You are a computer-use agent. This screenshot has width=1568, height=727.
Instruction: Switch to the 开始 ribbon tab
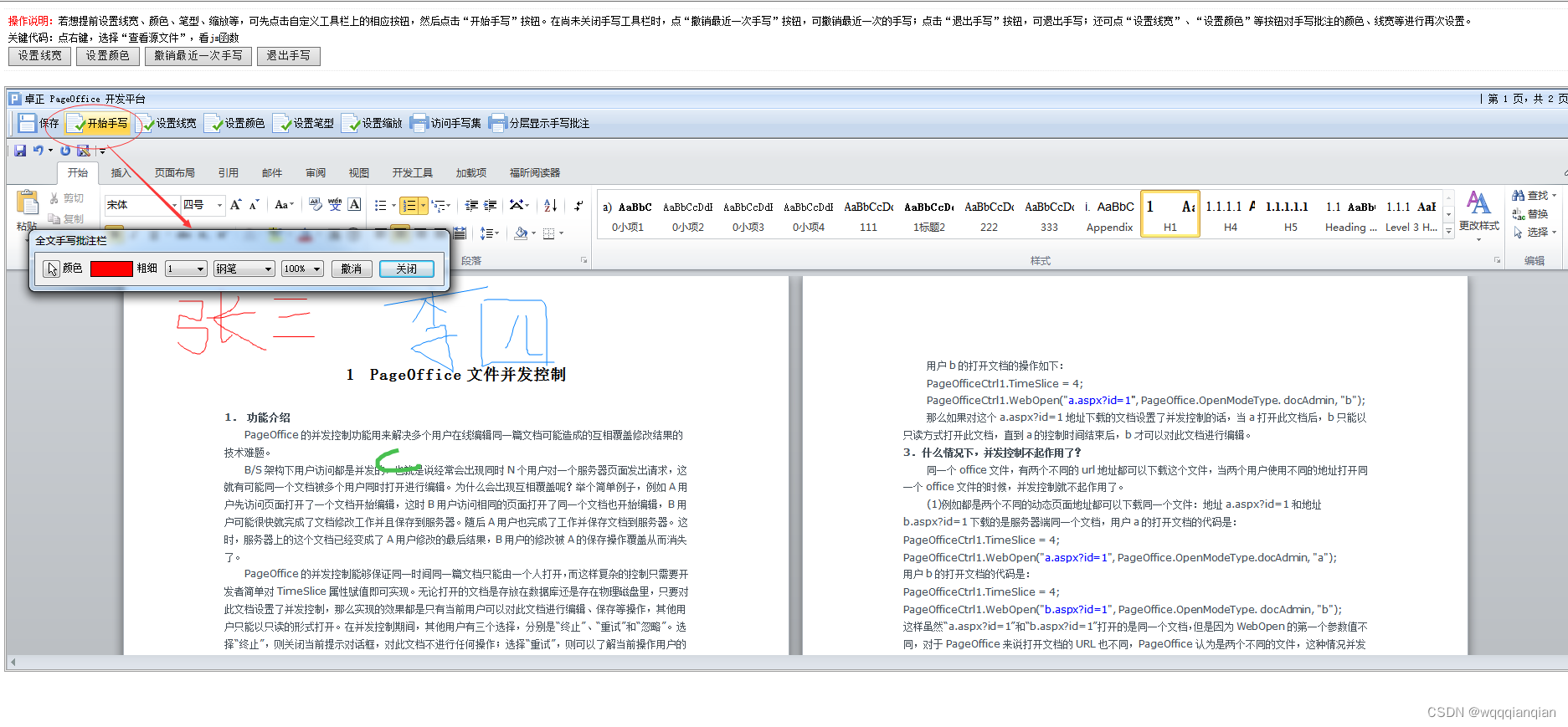[x=78, y=173]
